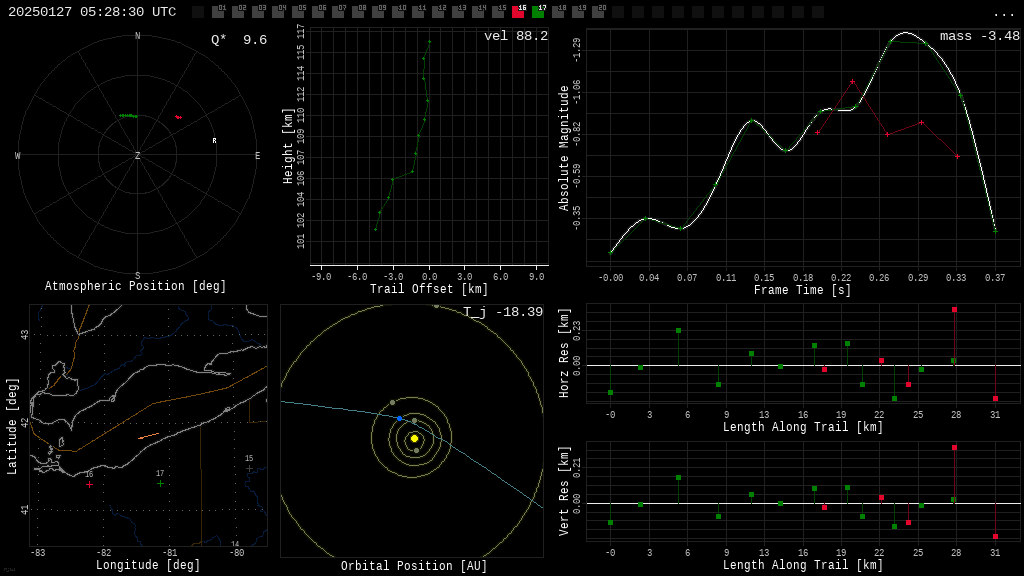Select station square 18 in top bar

point(558,12)
